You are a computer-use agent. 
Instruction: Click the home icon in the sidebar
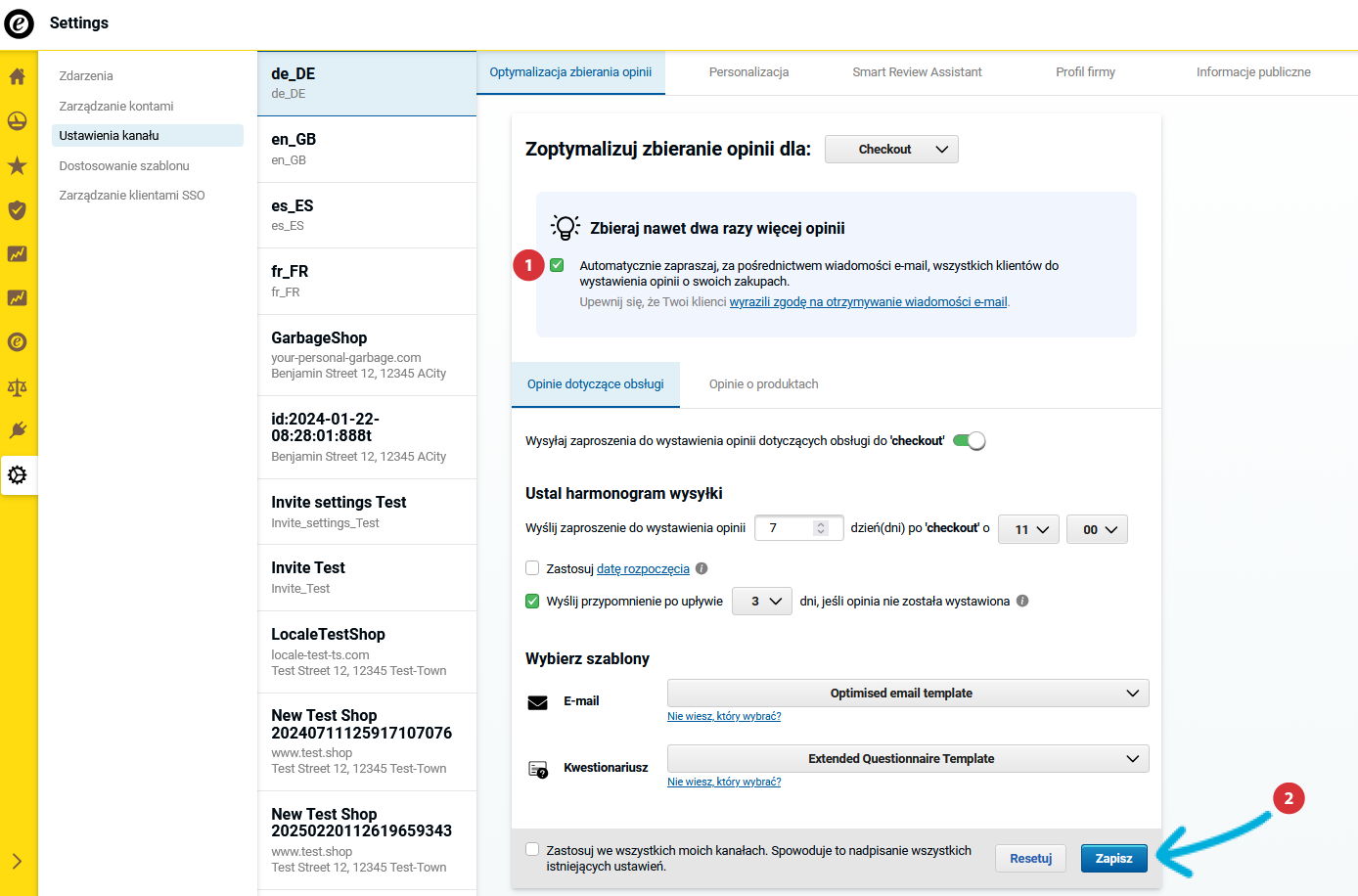point(18,77)
